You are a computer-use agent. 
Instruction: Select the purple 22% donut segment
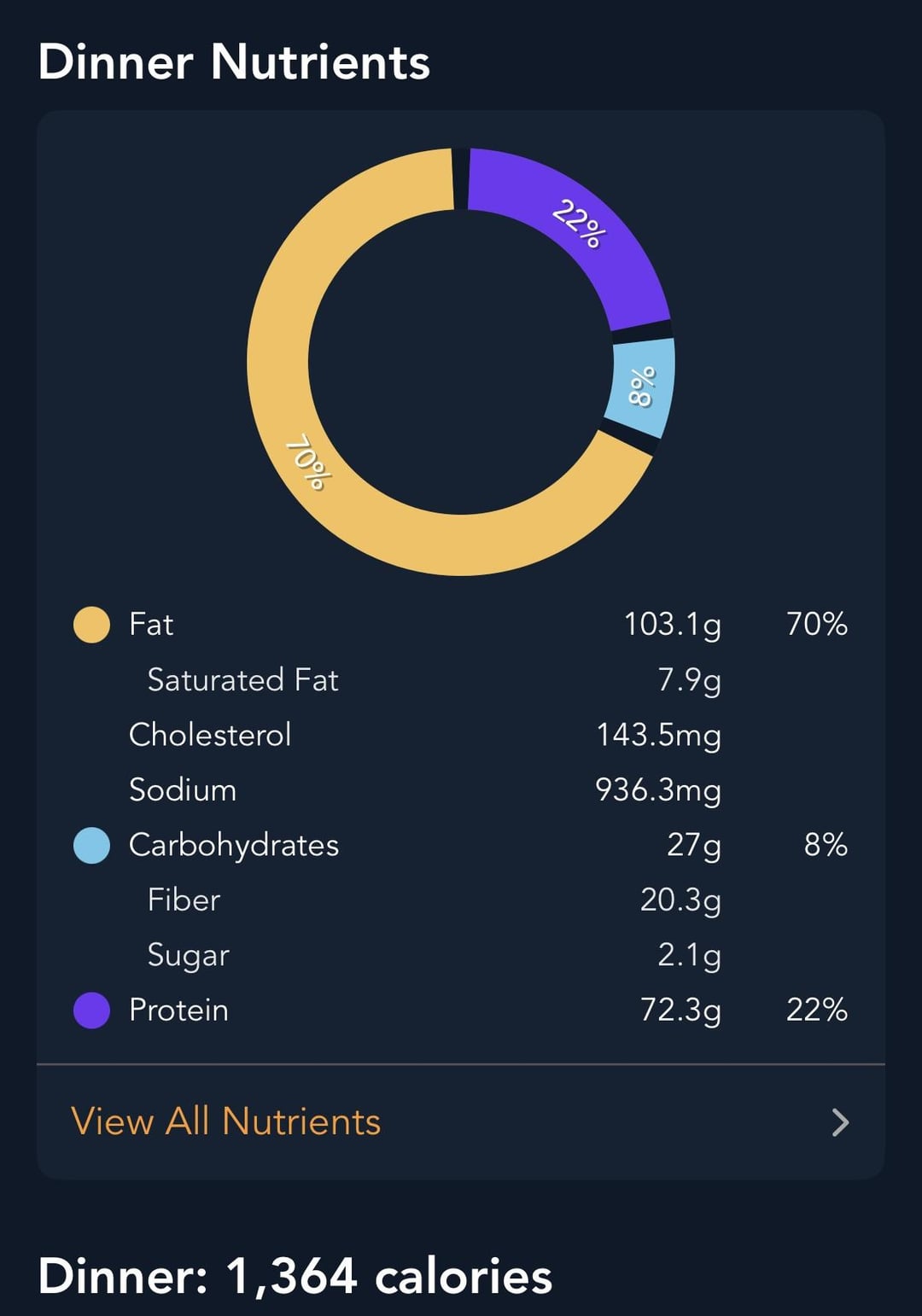click(x=581, y=226)
